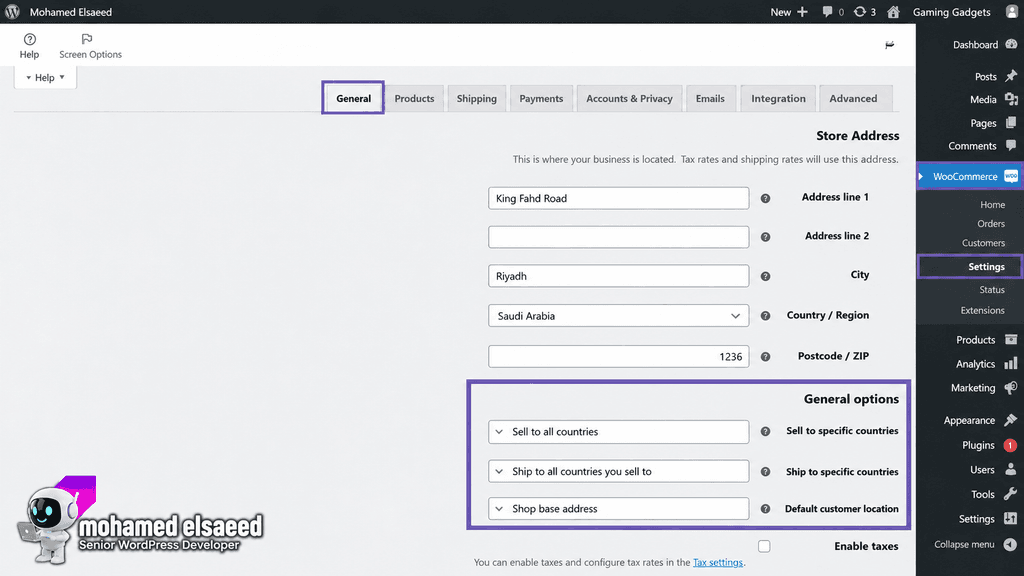Click the sidebar Settings sliders icon
The image size is (1024, 576).
point(1011,519)
